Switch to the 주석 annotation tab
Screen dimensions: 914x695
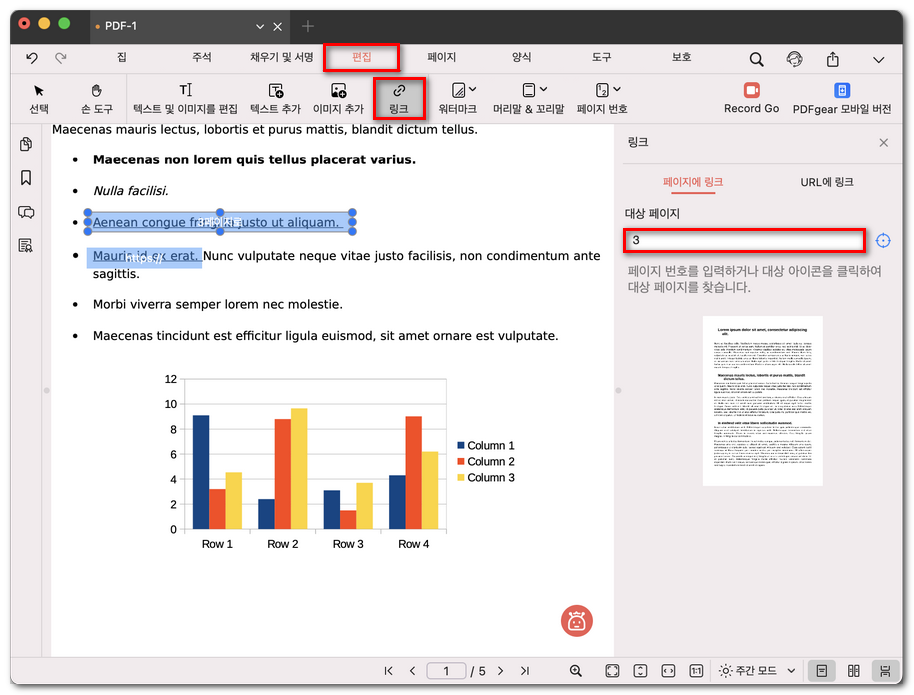(202, 58)
